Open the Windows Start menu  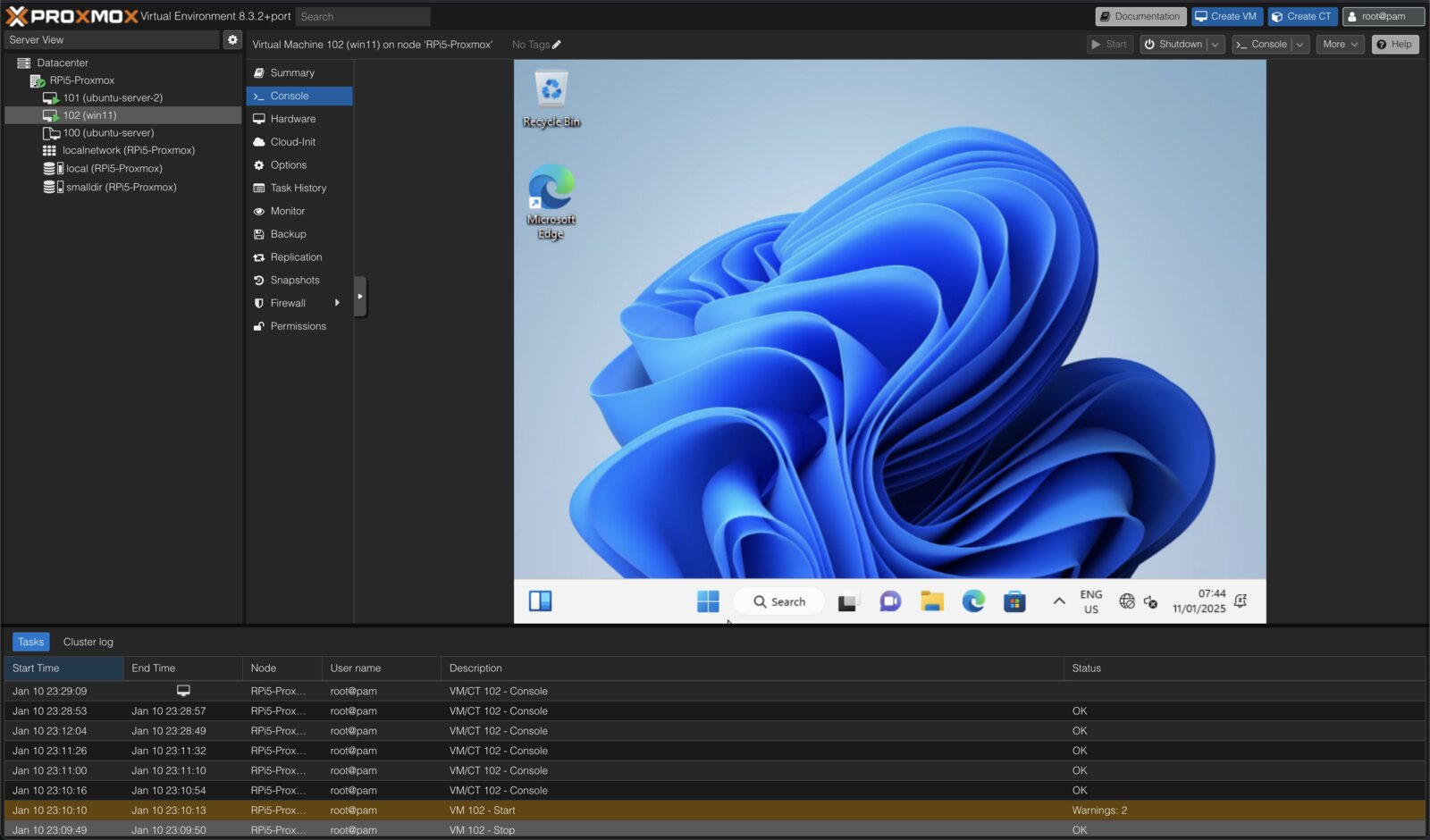coord(708,601)
